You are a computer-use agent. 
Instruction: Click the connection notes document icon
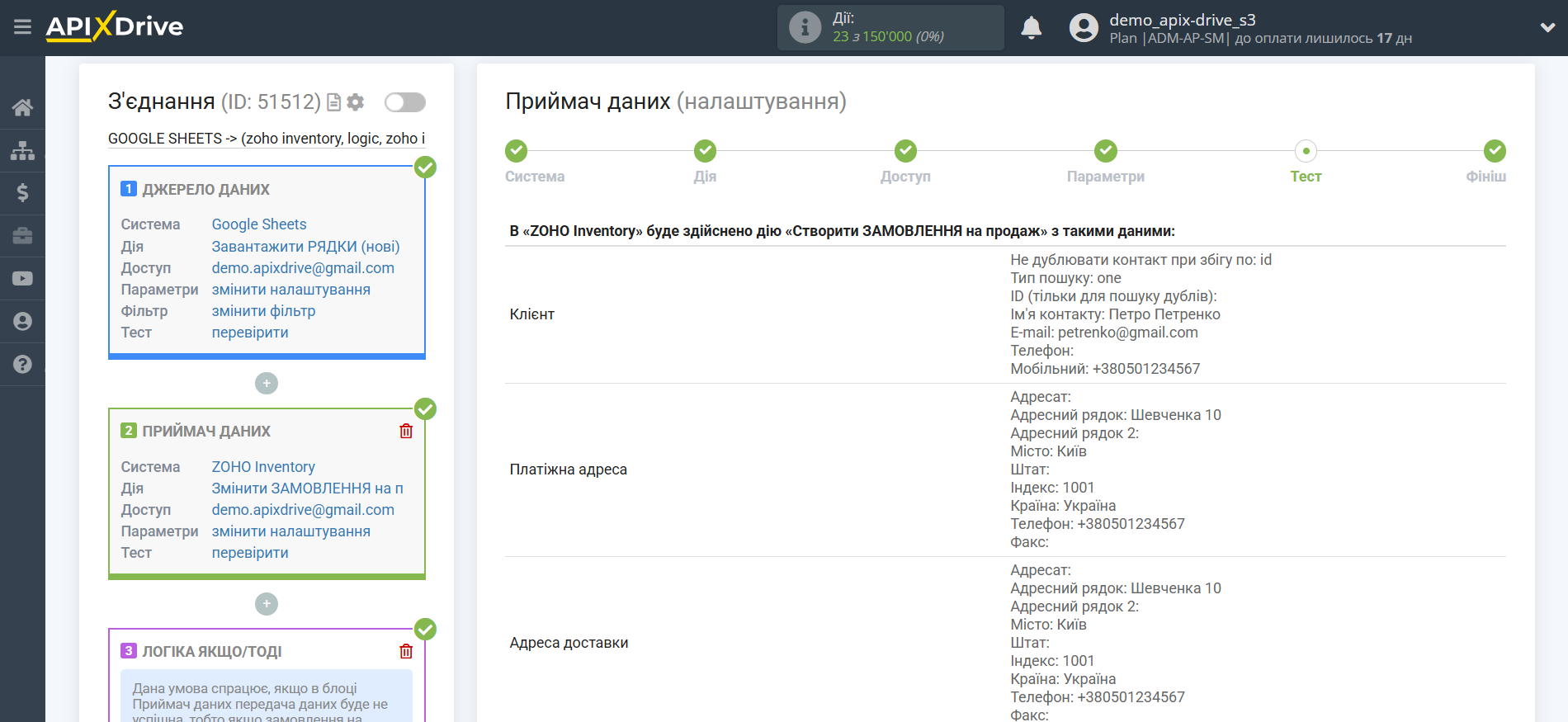[x=333, y=102]
